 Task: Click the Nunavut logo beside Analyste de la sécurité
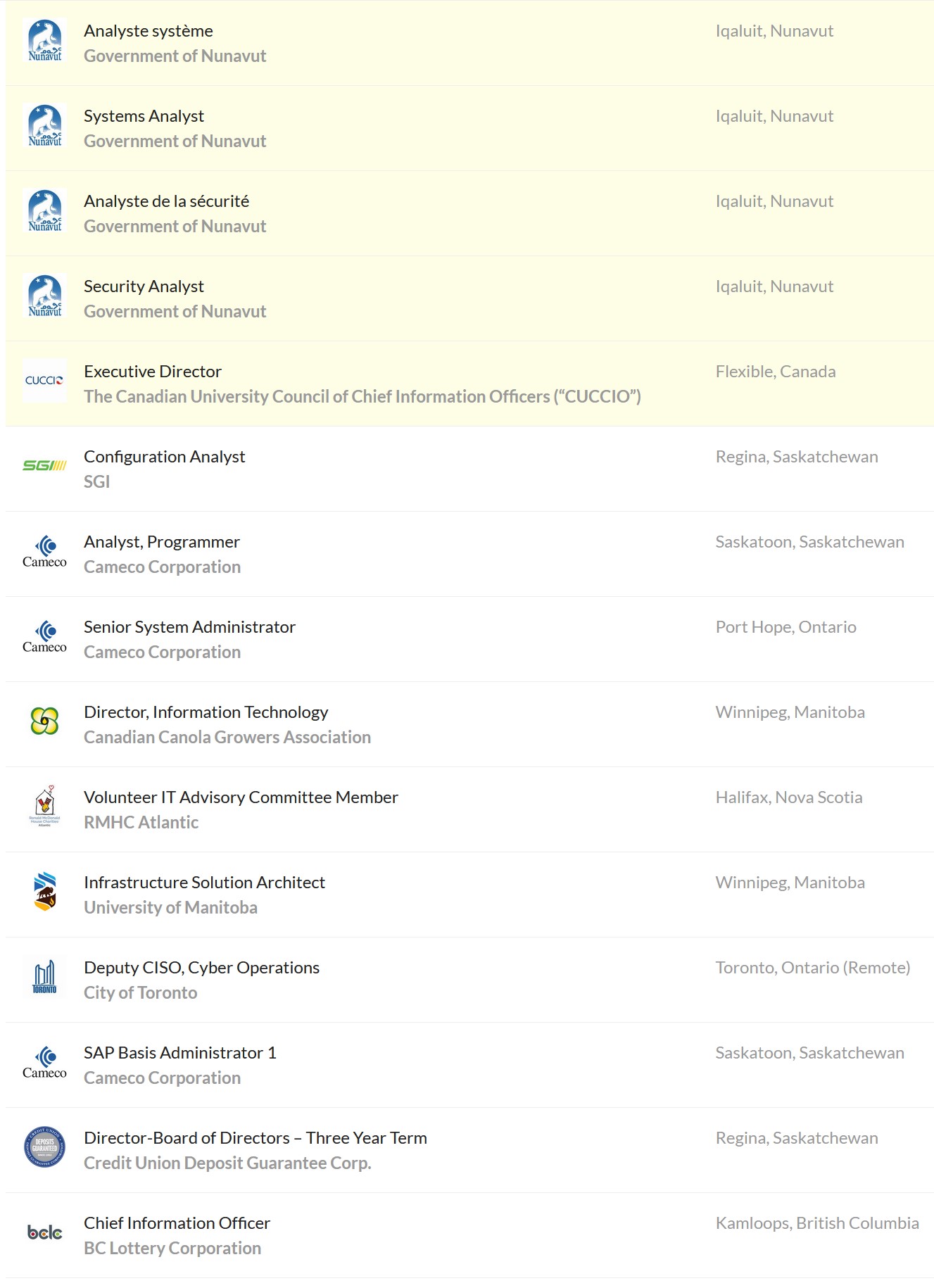point(44,212)
